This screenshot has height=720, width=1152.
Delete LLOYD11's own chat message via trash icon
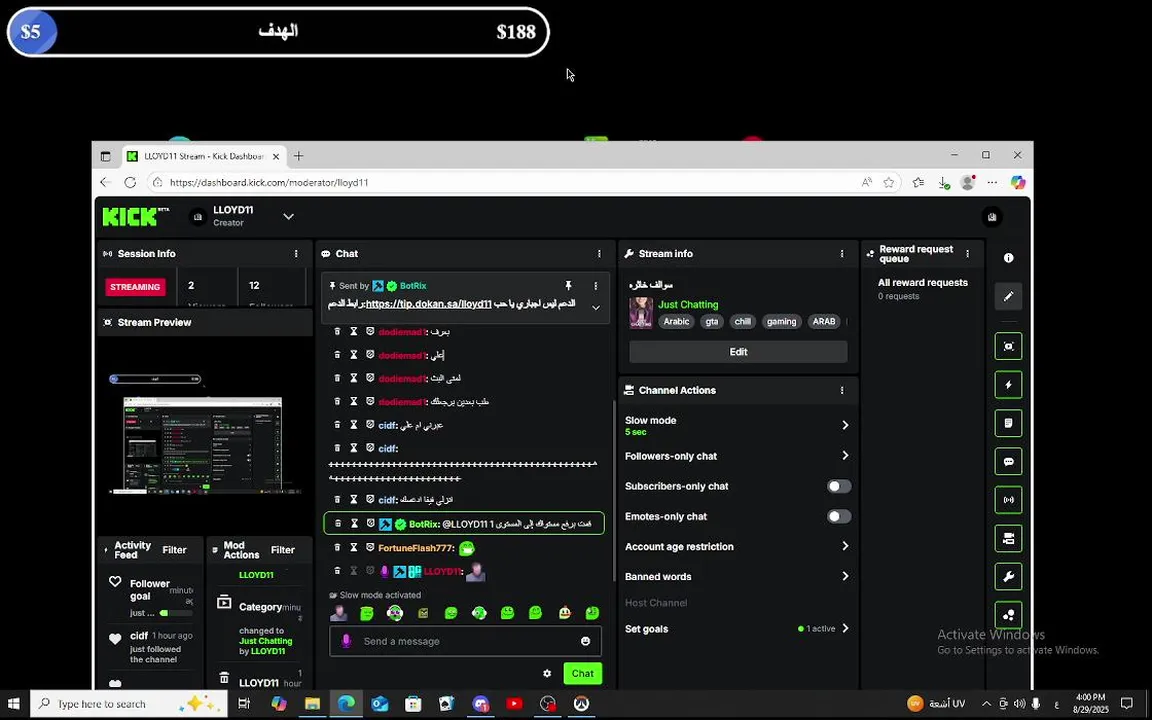pyautogui.click(x=337, y=571)
